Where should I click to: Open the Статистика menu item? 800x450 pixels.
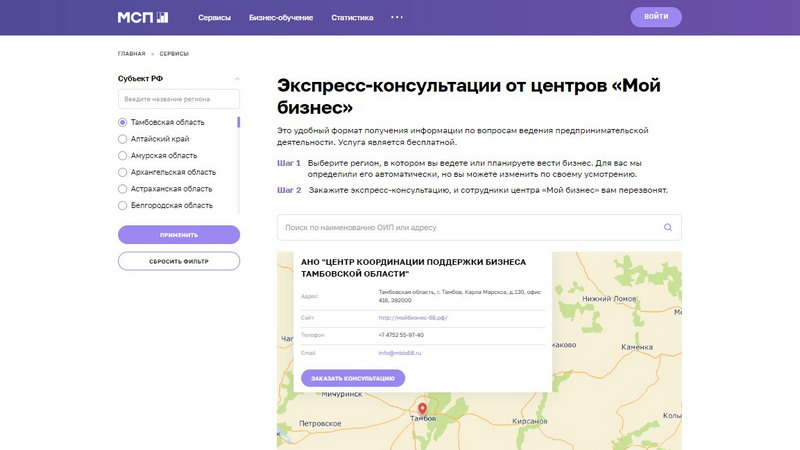pos(352,17)
